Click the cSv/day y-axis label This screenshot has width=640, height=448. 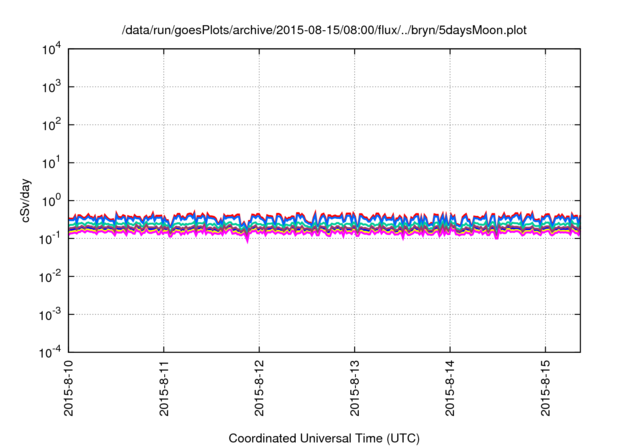25,200
